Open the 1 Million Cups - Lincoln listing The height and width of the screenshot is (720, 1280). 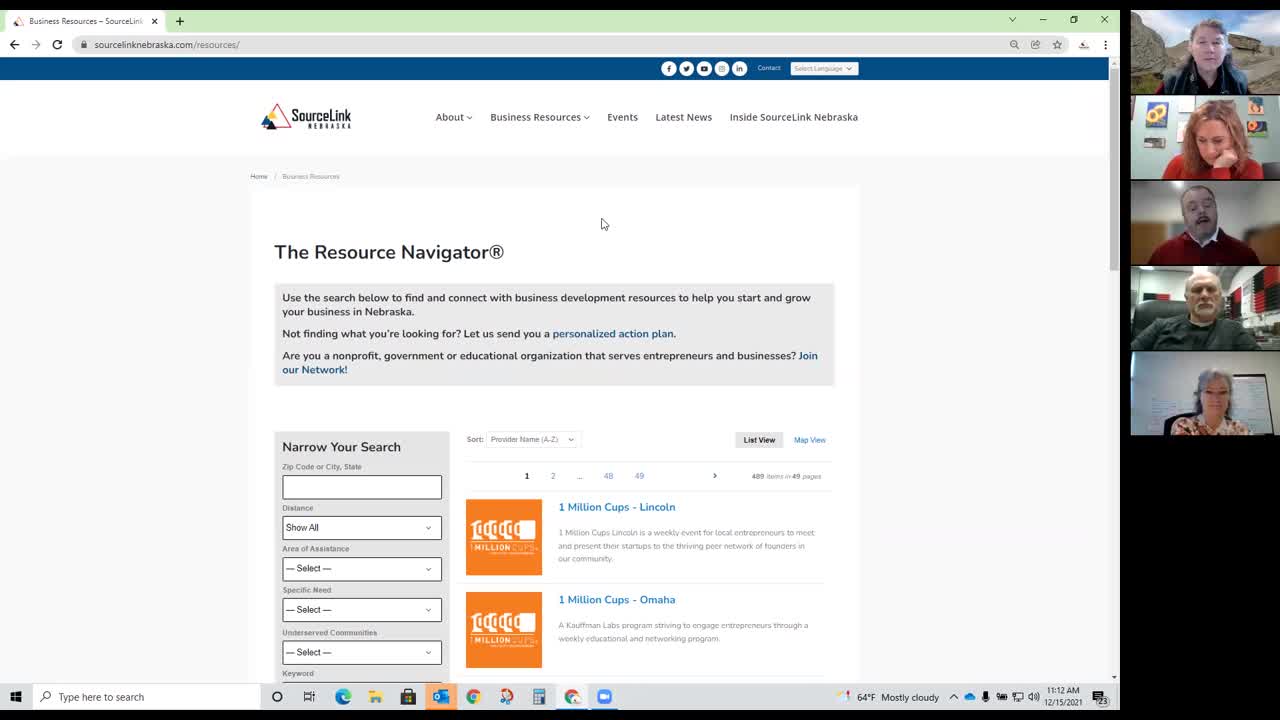[x=617, y=507]
